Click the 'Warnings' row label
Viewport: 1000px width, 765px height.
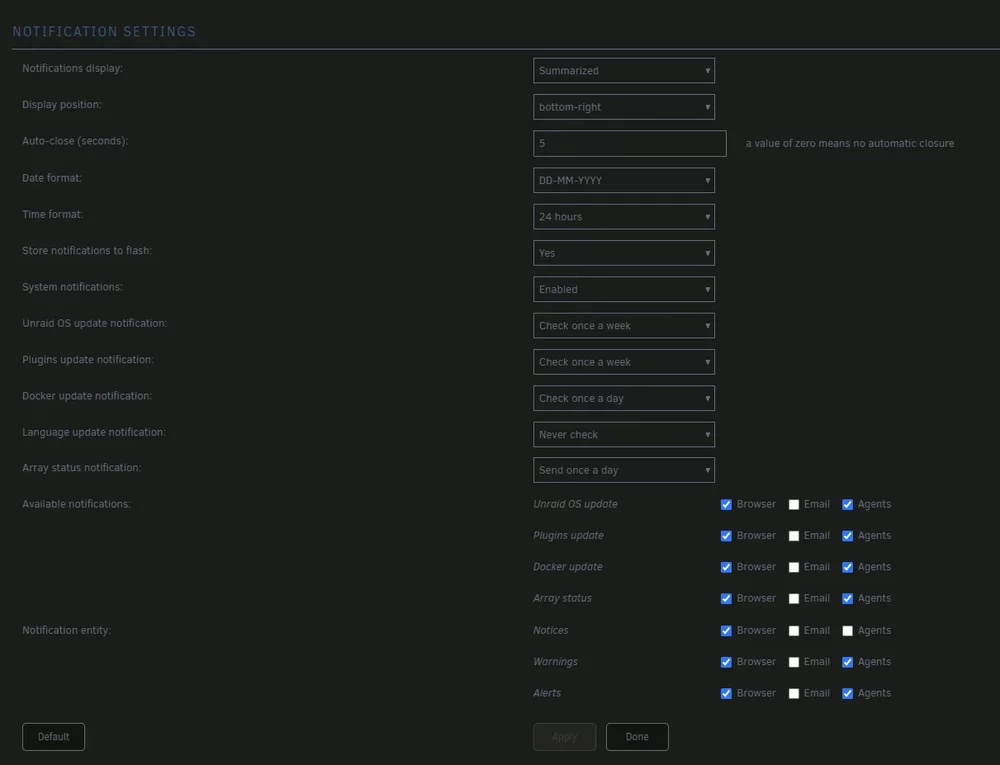click(555, 662)
